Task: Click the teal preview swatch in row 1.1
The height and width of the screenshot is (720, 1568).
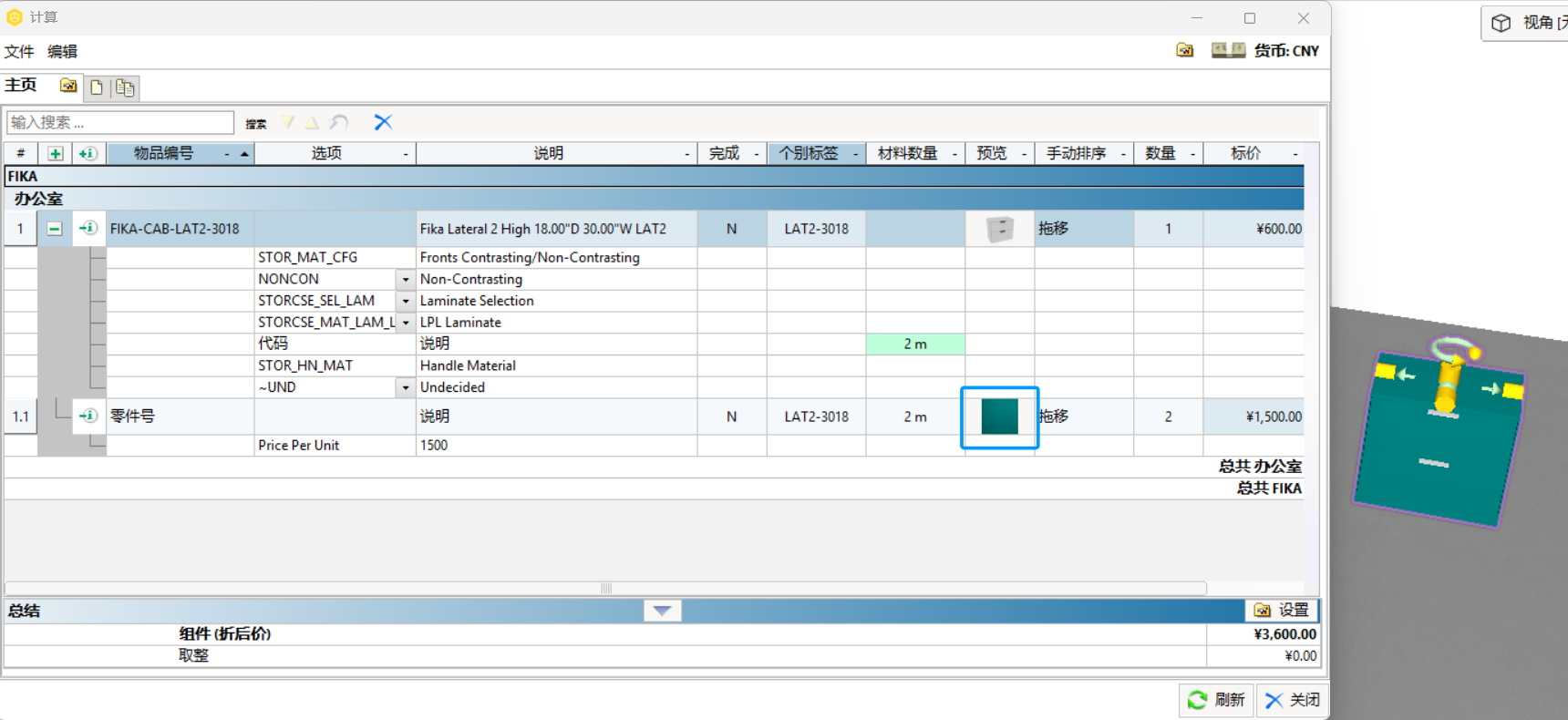Action: [x=1000, y=417]
